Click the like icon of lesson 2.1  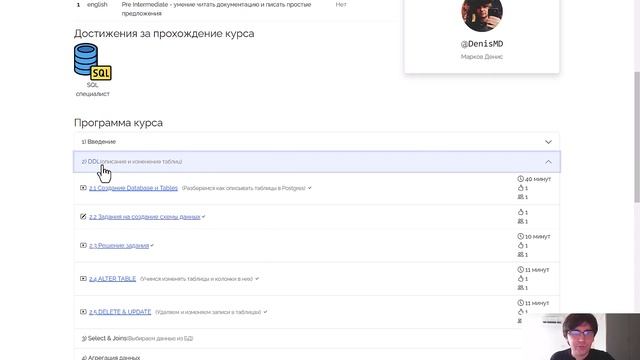click(x=520, y=188)
